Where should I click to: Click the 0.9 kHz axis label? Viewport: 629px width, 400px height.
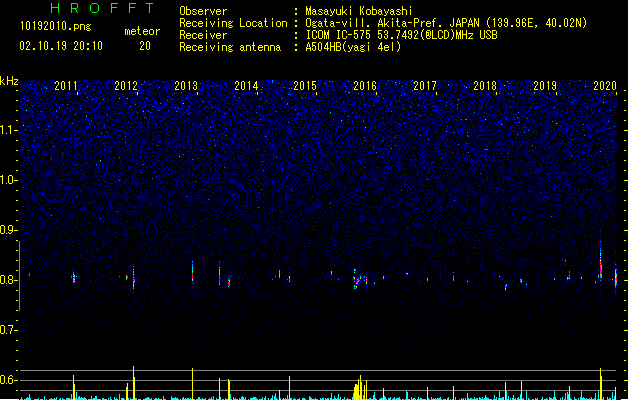pyautogui.click(x=8, y=230)
